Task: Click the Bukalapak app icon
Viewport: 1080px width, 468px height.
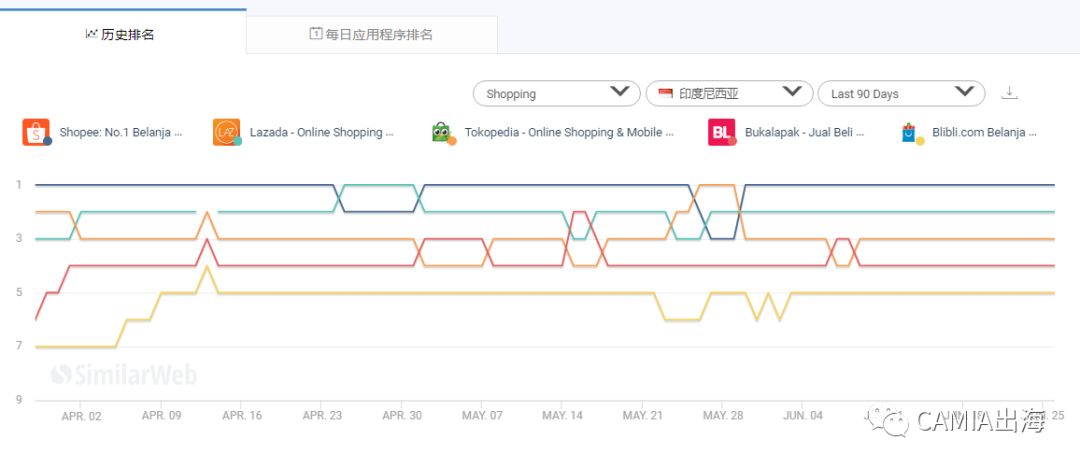Action: (x=721, y=132)
